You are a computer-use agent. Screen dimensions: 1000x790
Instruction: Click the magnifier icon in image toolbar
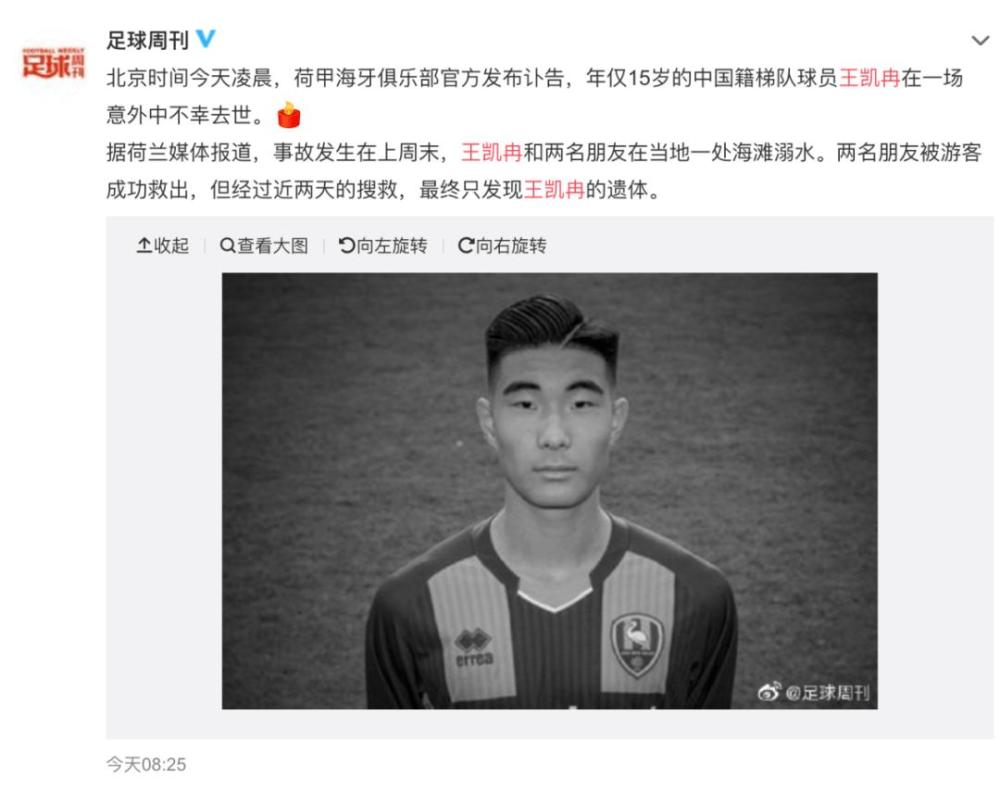point(227,245)
